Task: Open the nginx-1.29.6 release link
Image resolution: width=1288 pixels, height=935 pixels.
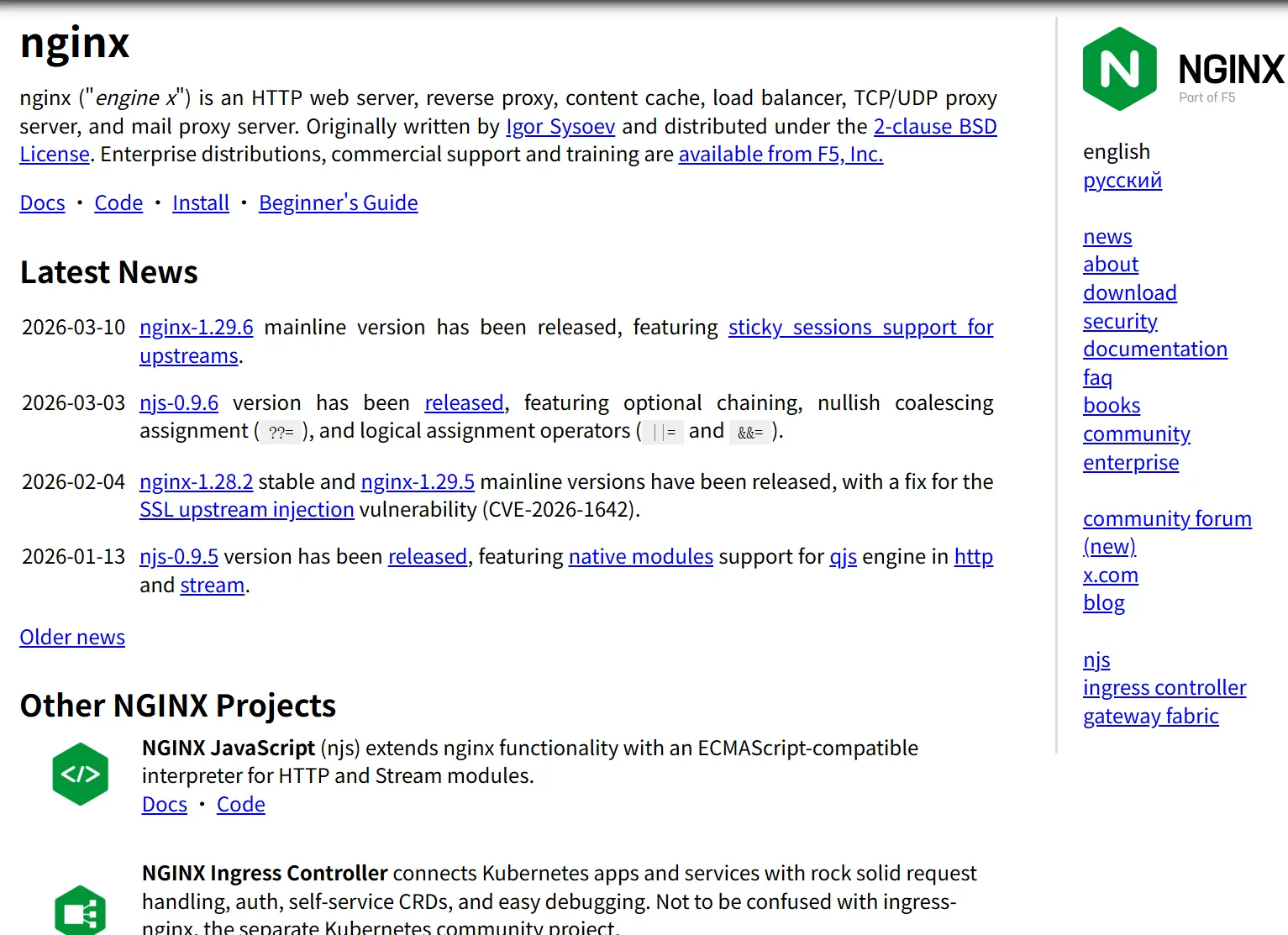Action: click(196, 328)
